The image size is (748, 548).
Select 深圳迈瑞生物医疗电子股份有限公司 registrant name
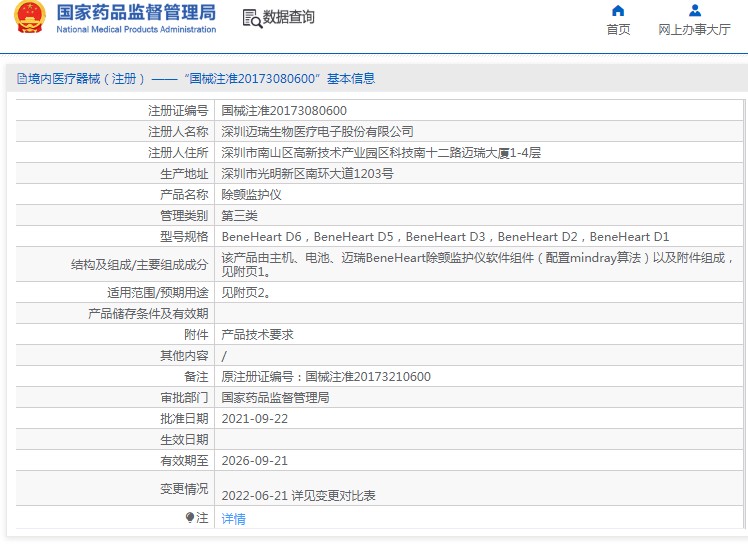coord(317,132)
